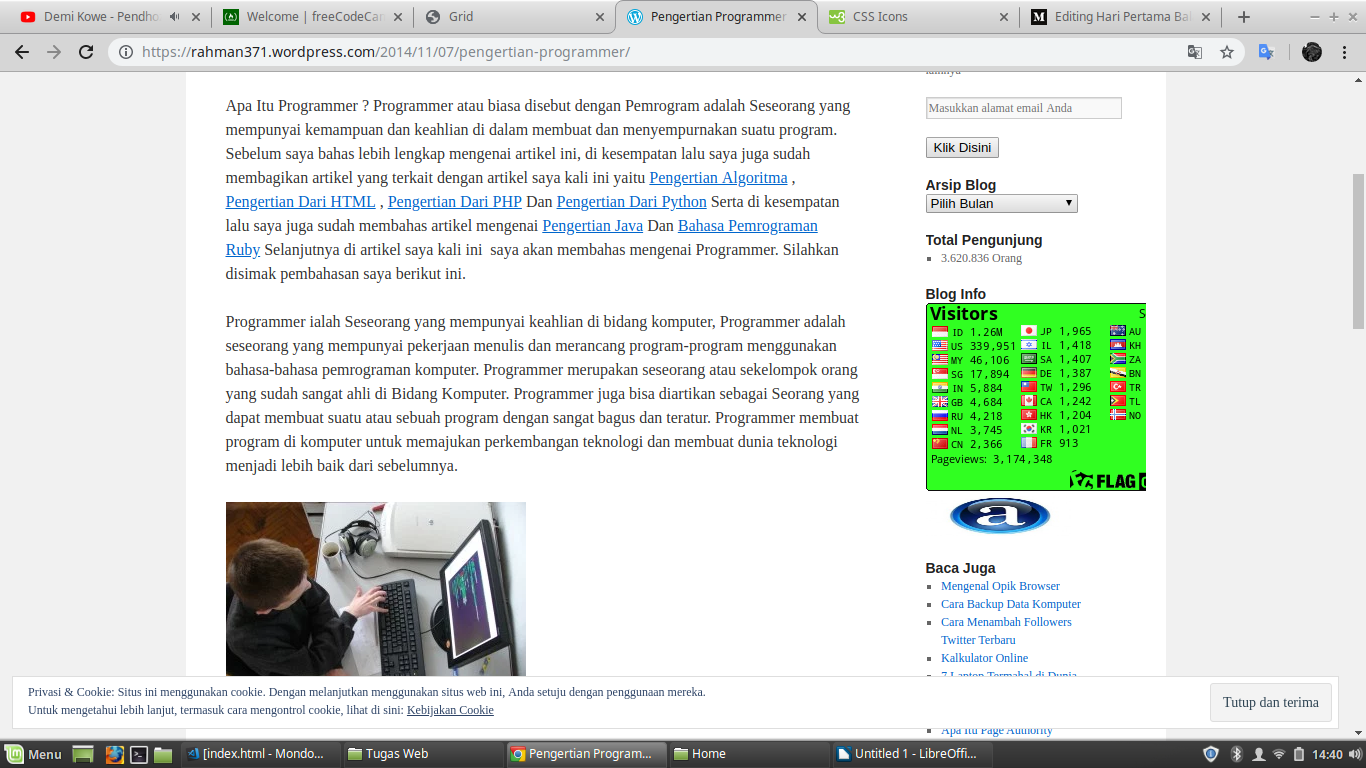The width and height of the screenshot is (1366, 768).
Task: Accept cookies with Tutup dan terima
Action: tap(1270, 702)
